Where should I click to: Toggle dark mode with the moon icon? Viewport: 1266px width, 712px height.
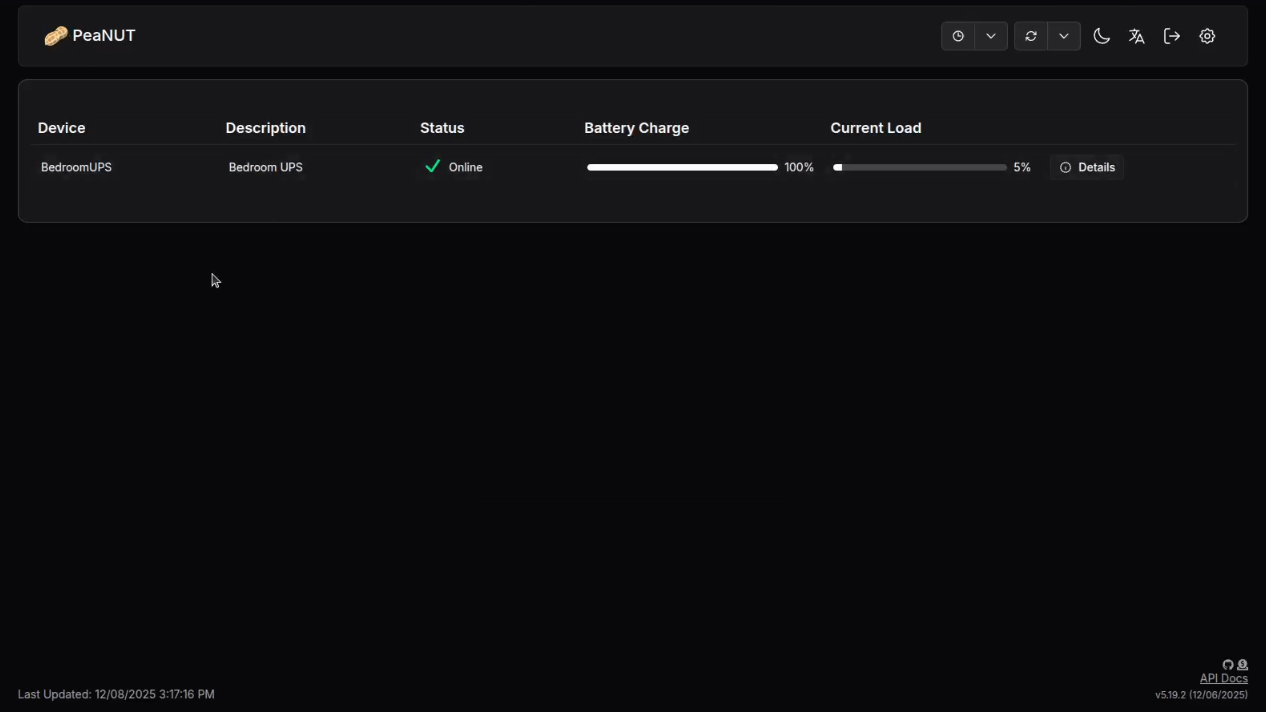tap(1101, 36)
